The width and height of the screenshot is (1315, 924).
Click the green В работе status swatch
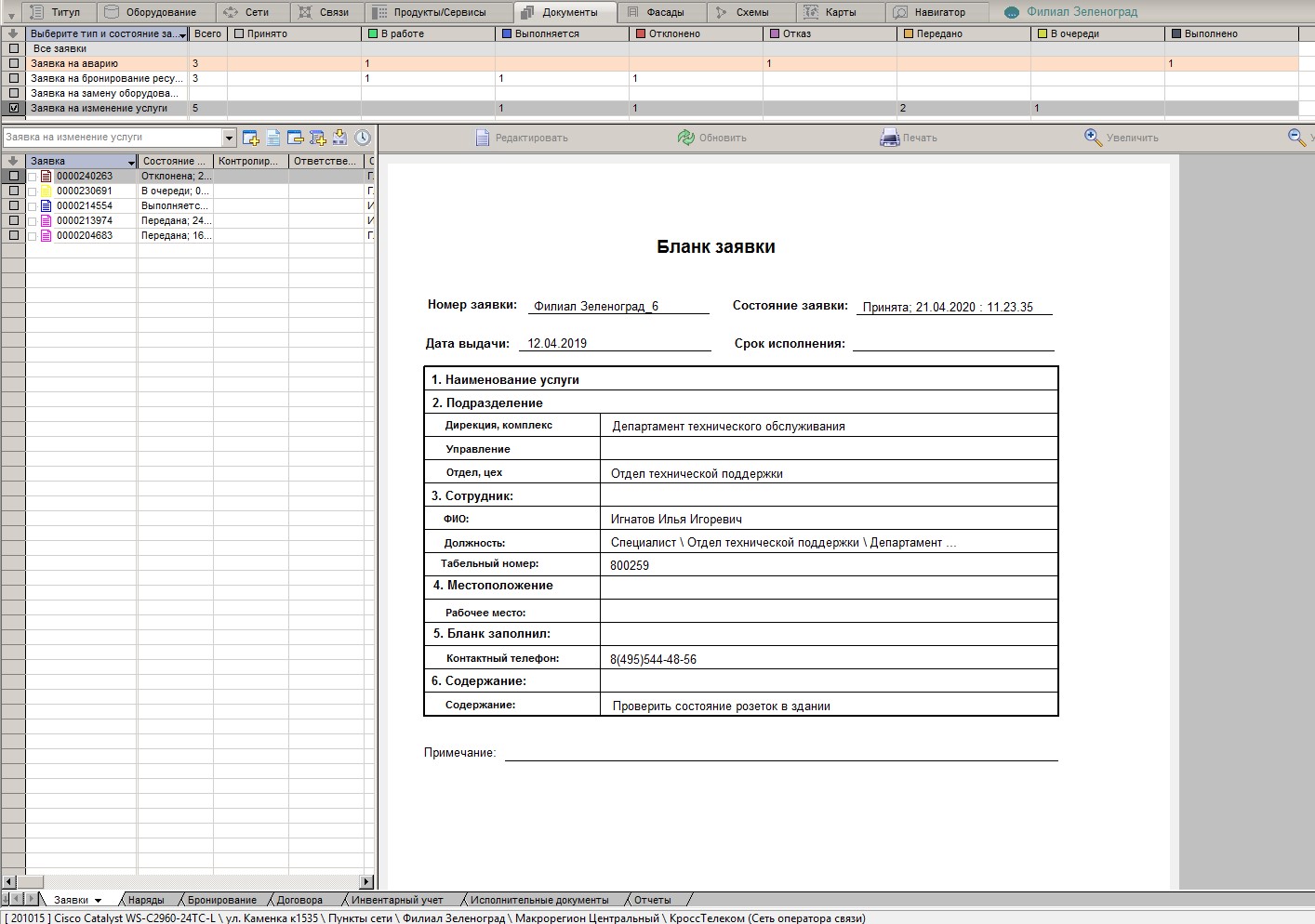coord(373,33)
